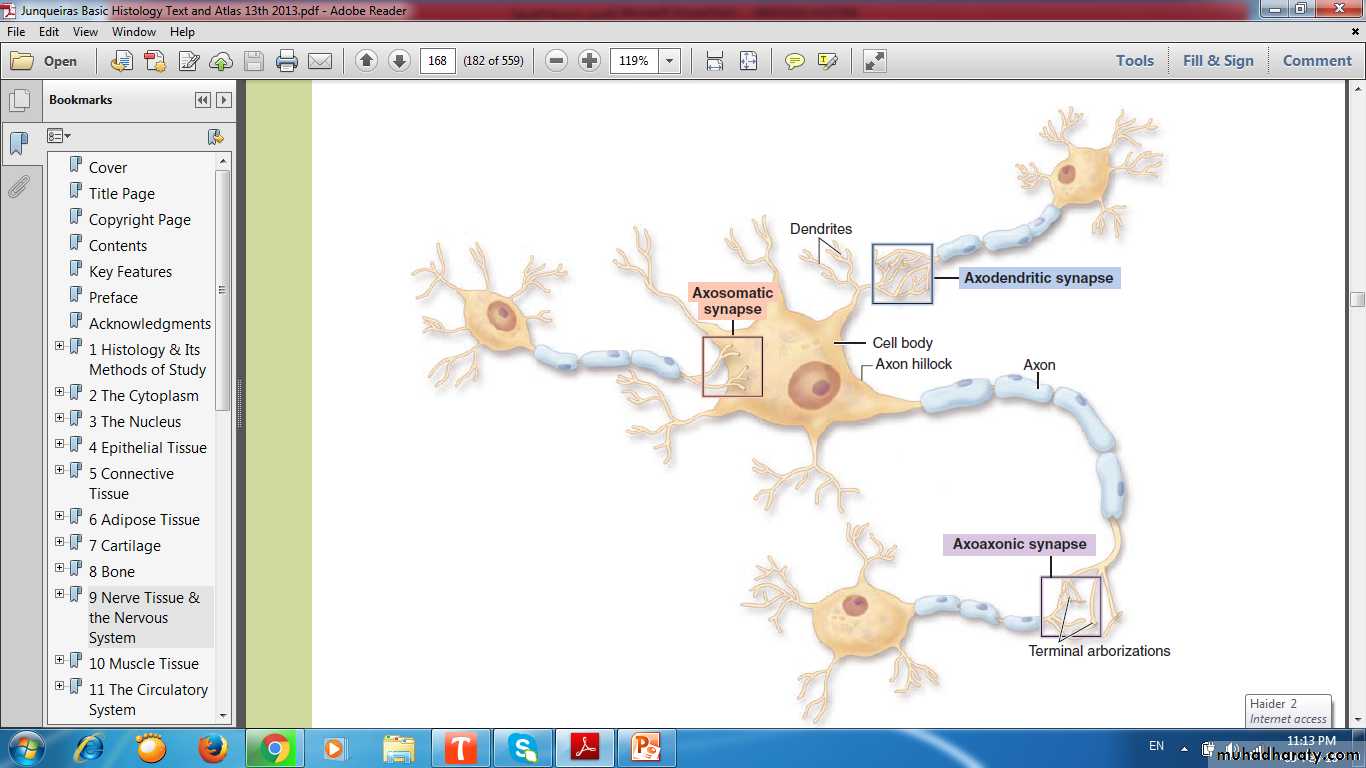Select the Highlight text tool
1366x768 pixels.
tap(827, 61)
